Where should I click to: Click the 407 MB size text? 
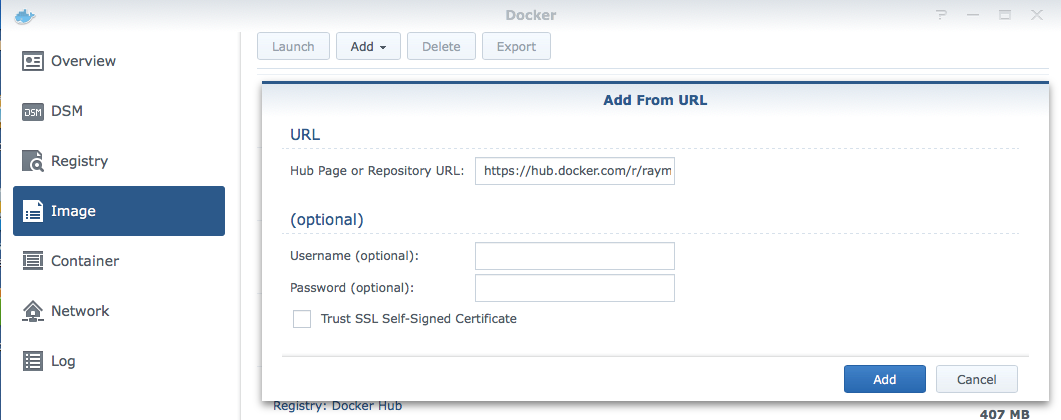coord(1004,414)
